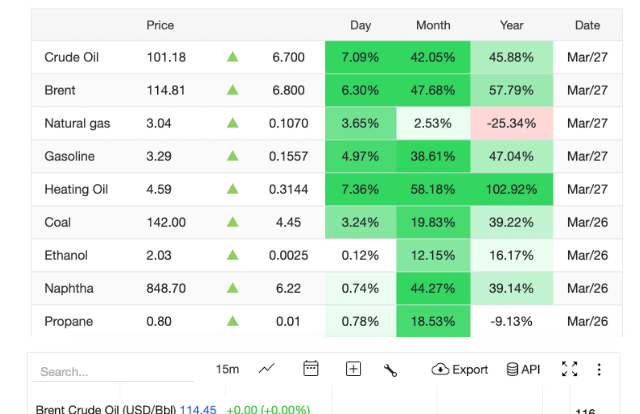This screenshot has width=640, height=414.
Task: Open the calendar date range picker
Action: [311, 369]
